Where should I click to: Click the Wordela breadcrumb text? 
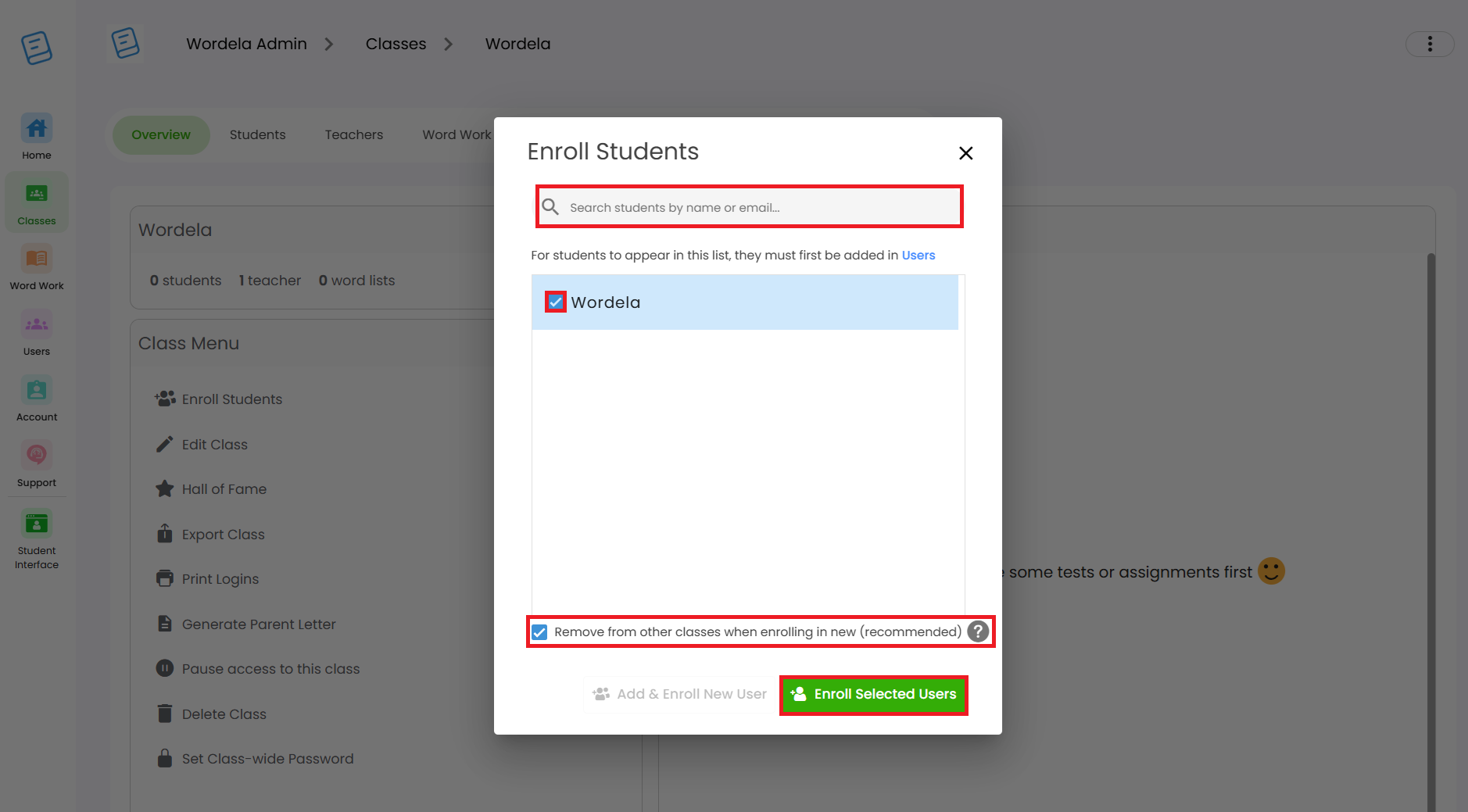coord(517,44)
